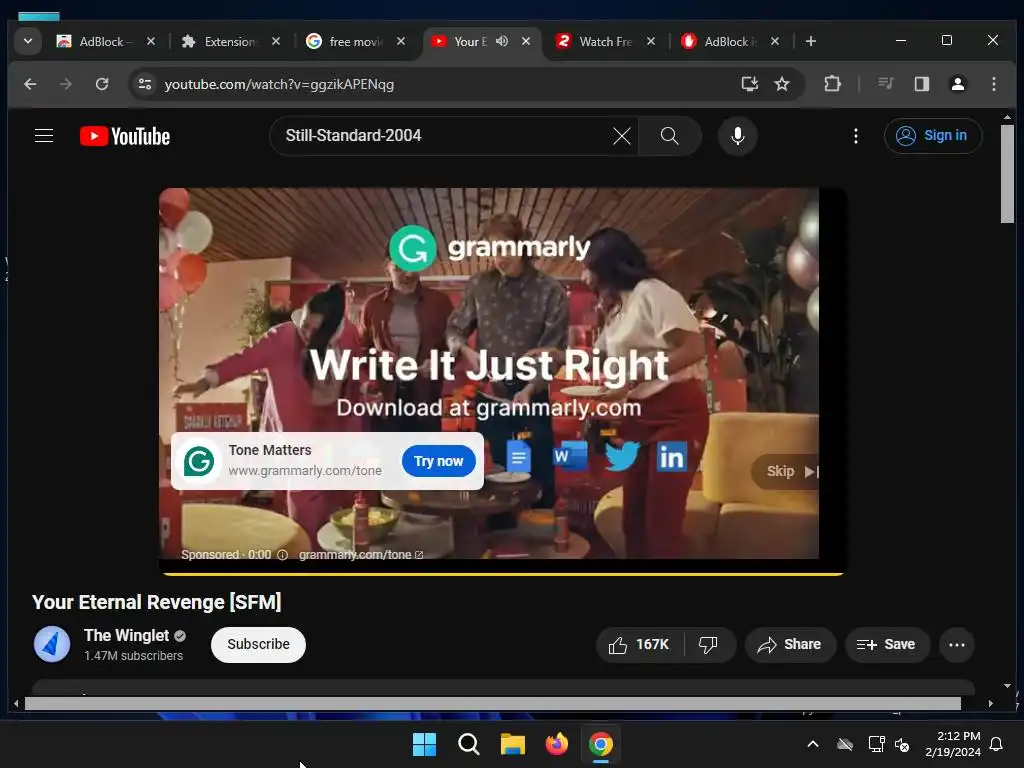View site information icon in address bar
The width and height of the screenshot is (1024, 768).
[145, 84]
